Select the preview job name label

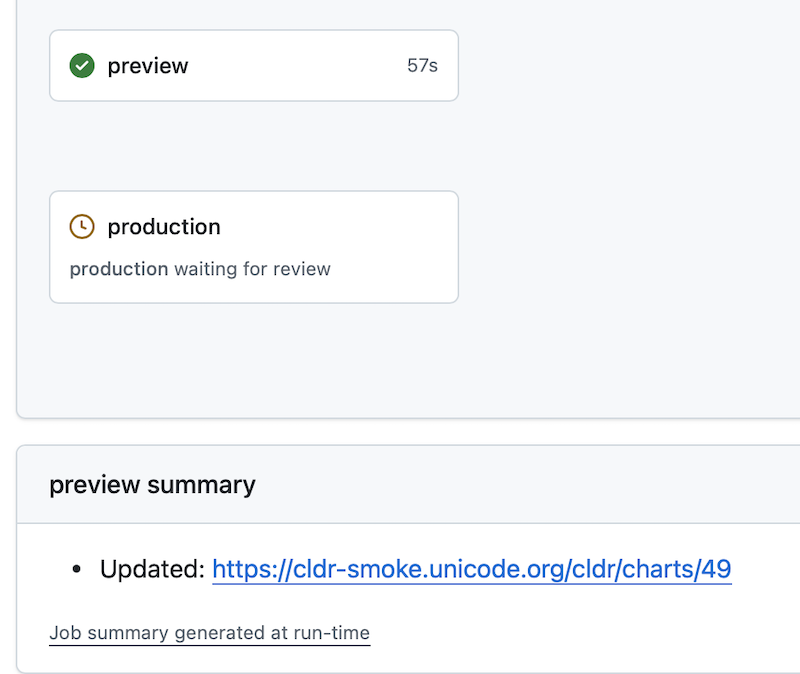[148, 66]
